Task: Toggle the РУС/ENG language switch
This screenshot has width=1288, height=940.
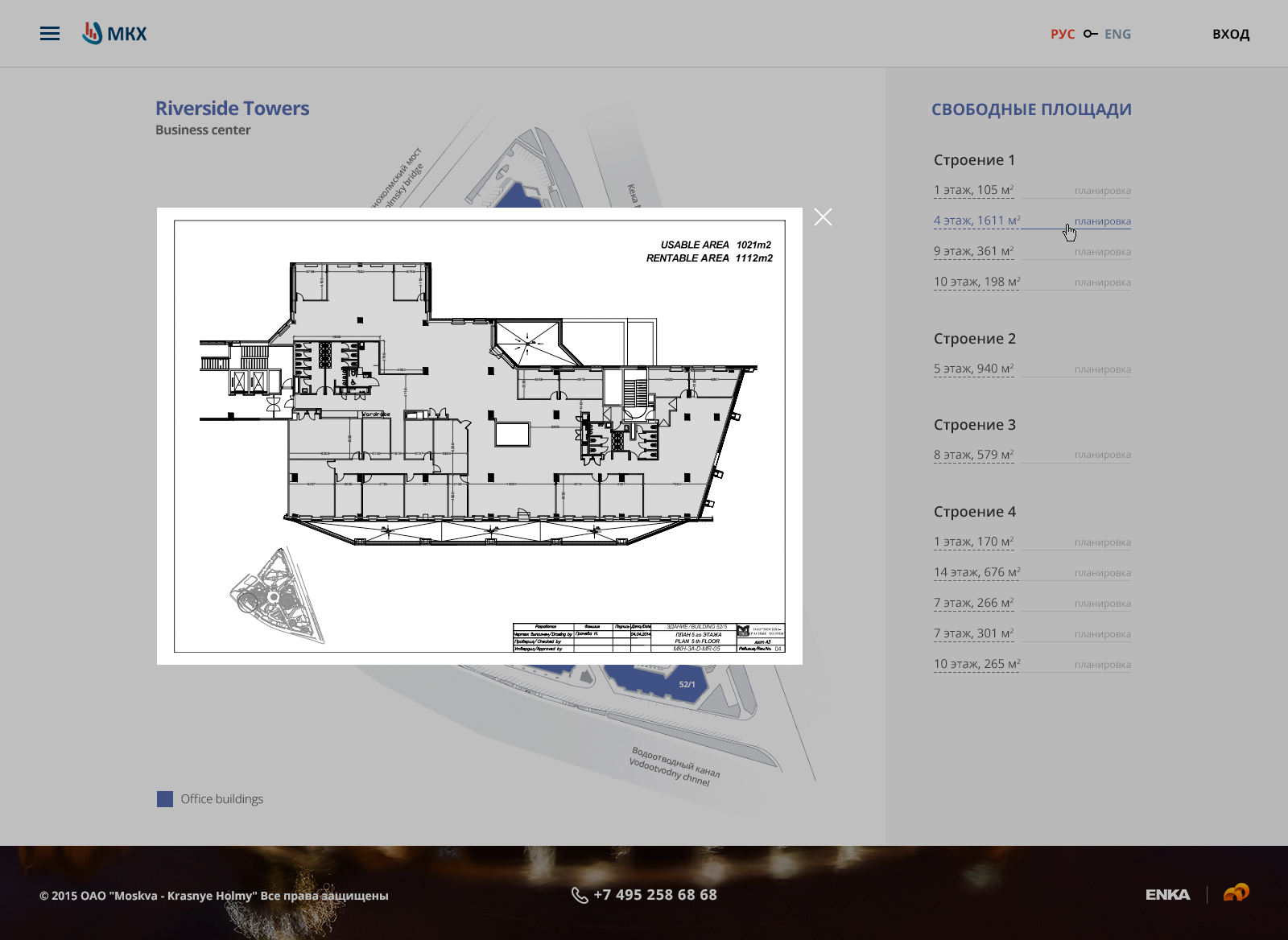Action: click(x=1090, y=34)
